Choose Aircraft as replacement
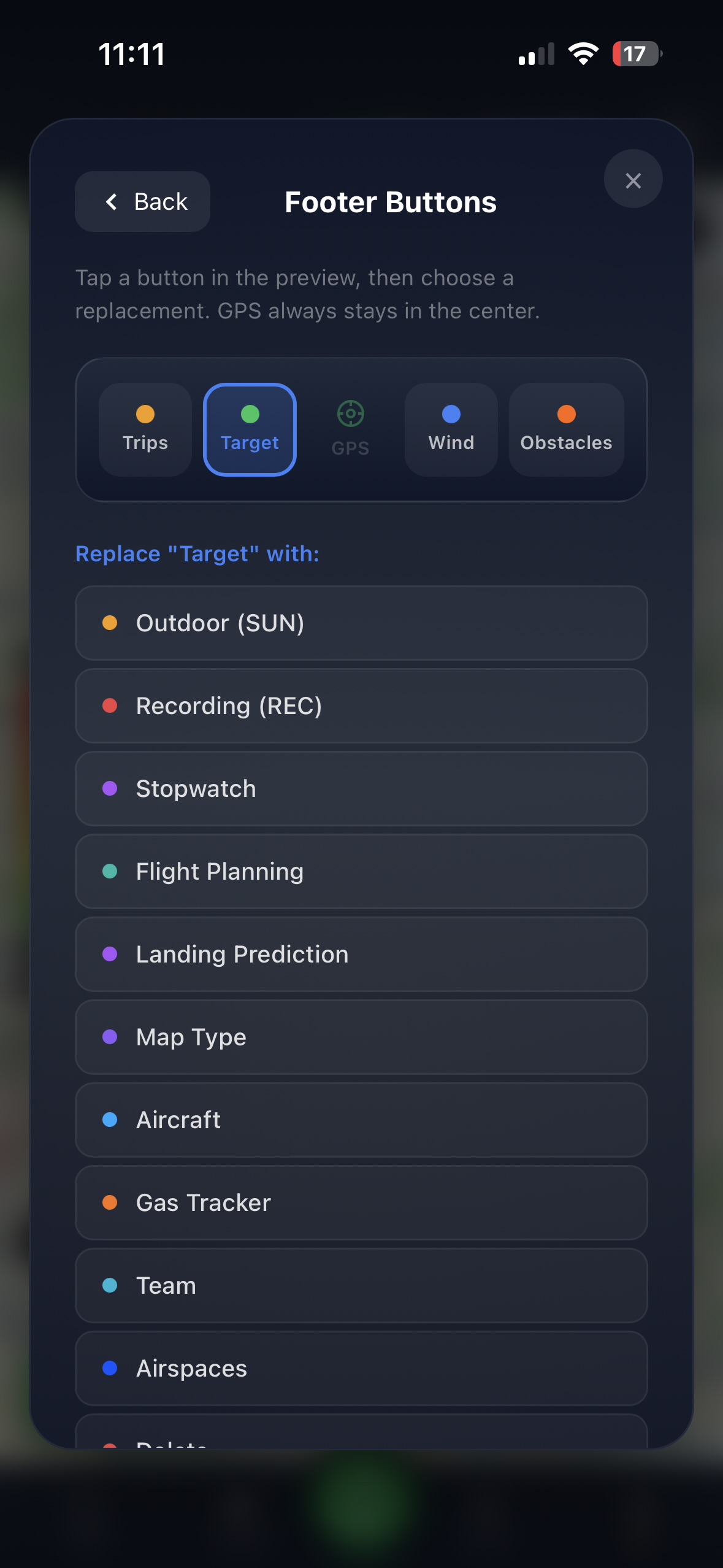 click(361, 1120)
